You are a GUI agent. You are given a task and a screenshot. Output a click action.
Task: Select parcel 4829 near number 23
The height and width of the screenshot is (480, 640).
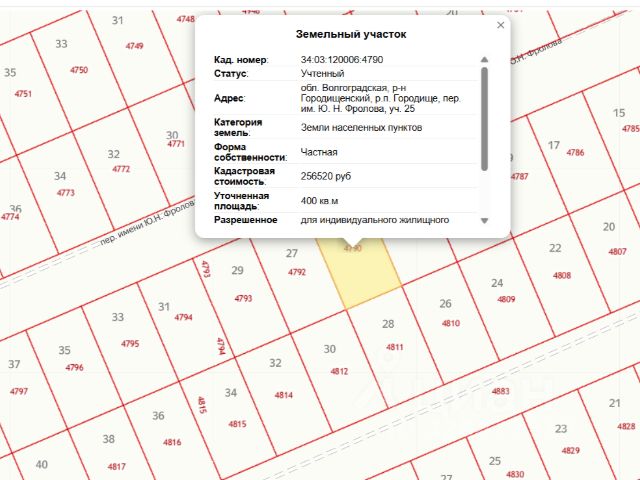point(571,451)
